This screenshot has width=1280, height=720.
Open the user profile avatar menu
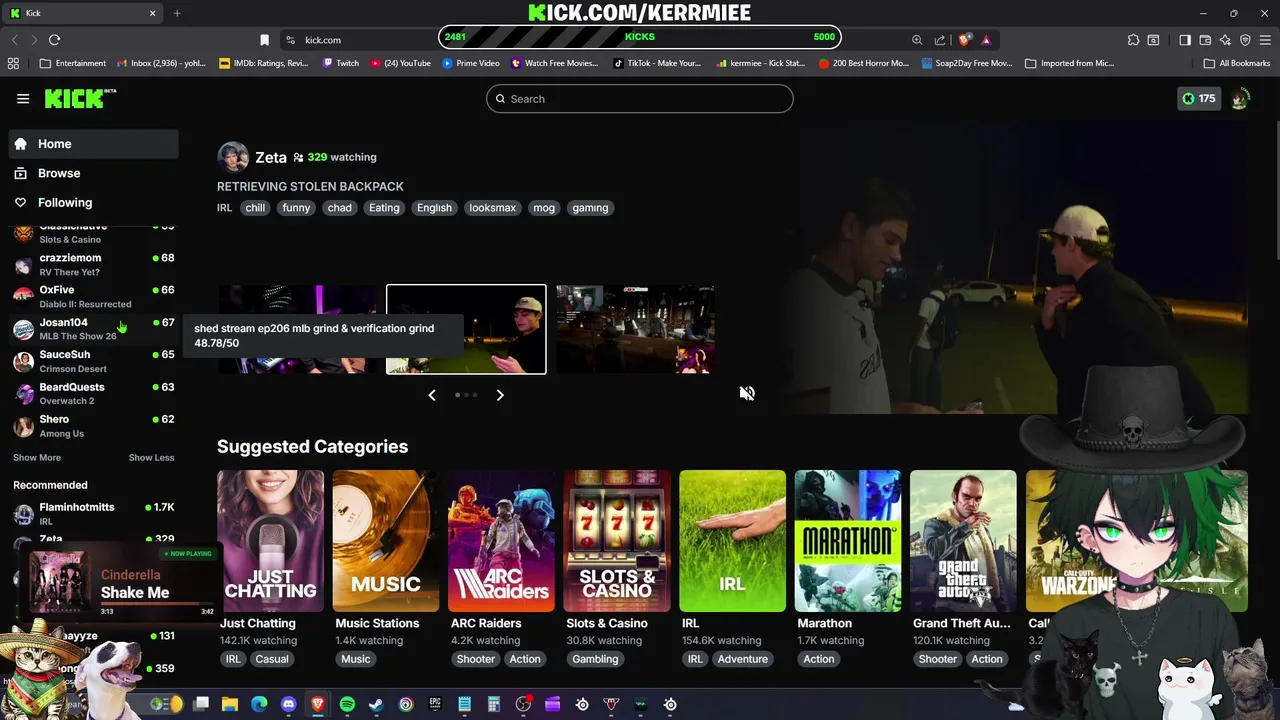coord(1240,99)
